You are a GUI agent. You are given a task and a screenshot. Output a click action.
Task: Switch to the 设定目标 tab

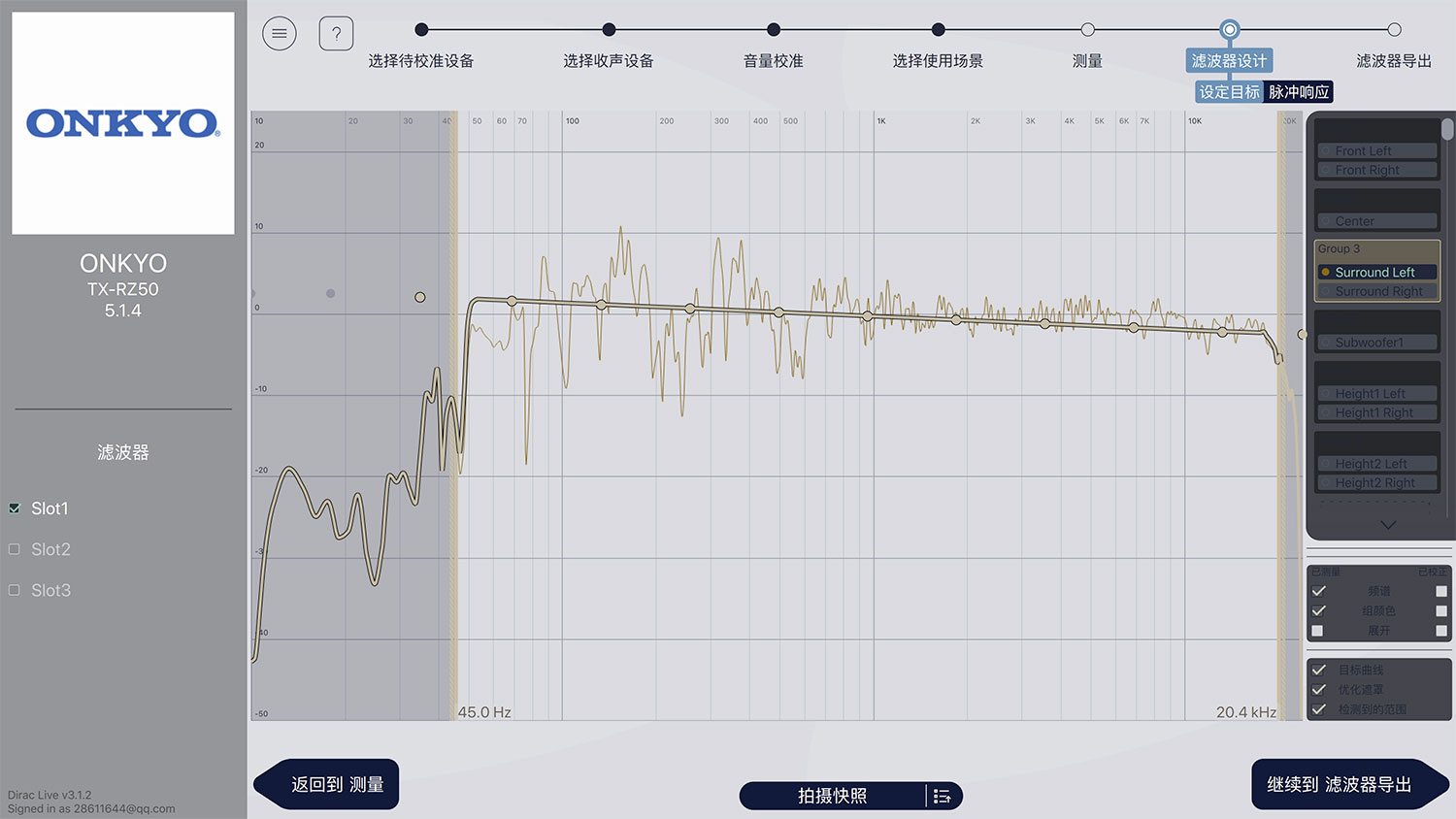point(1227,91)
